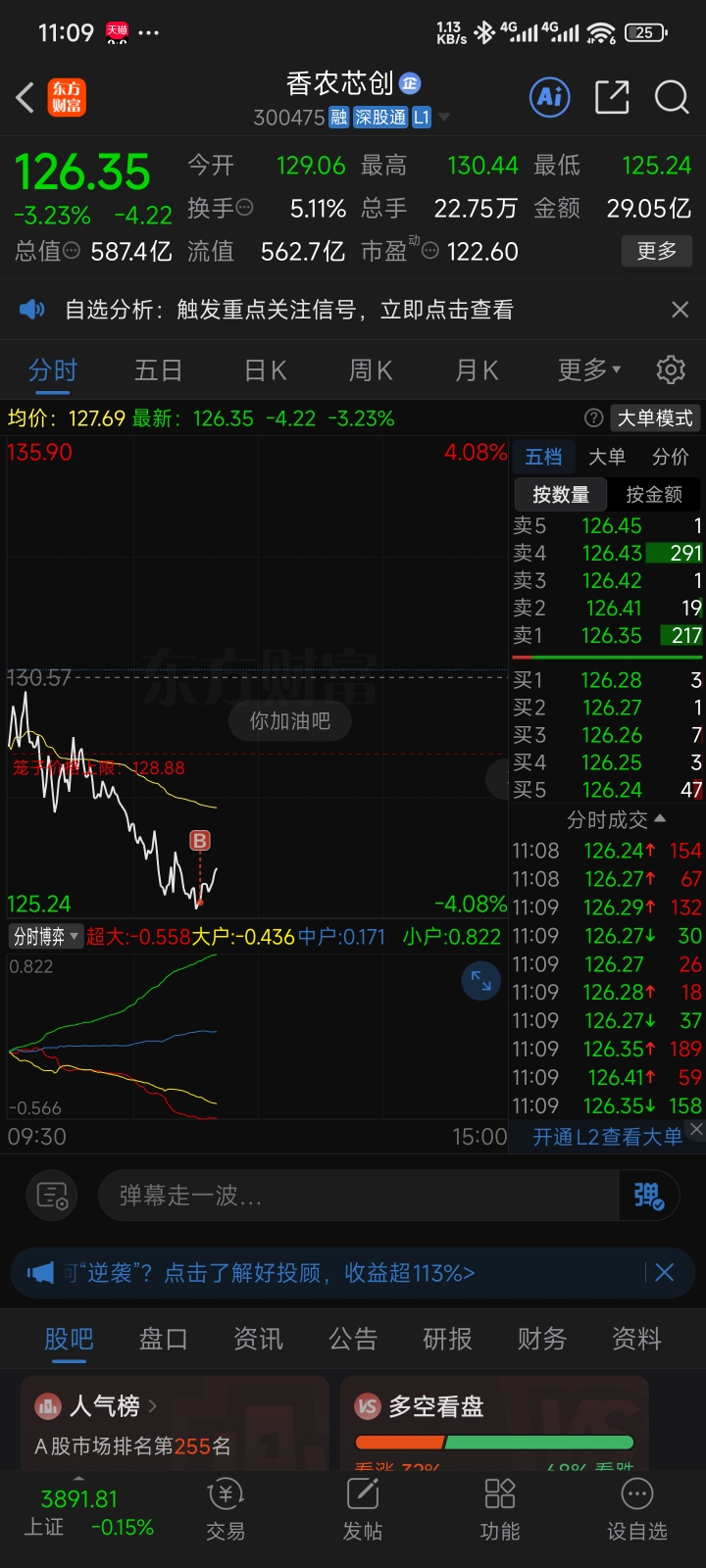This screenshot has height=1568, width=706.
Task: Tap the share/export icon
Action: [x=612, y=97]
